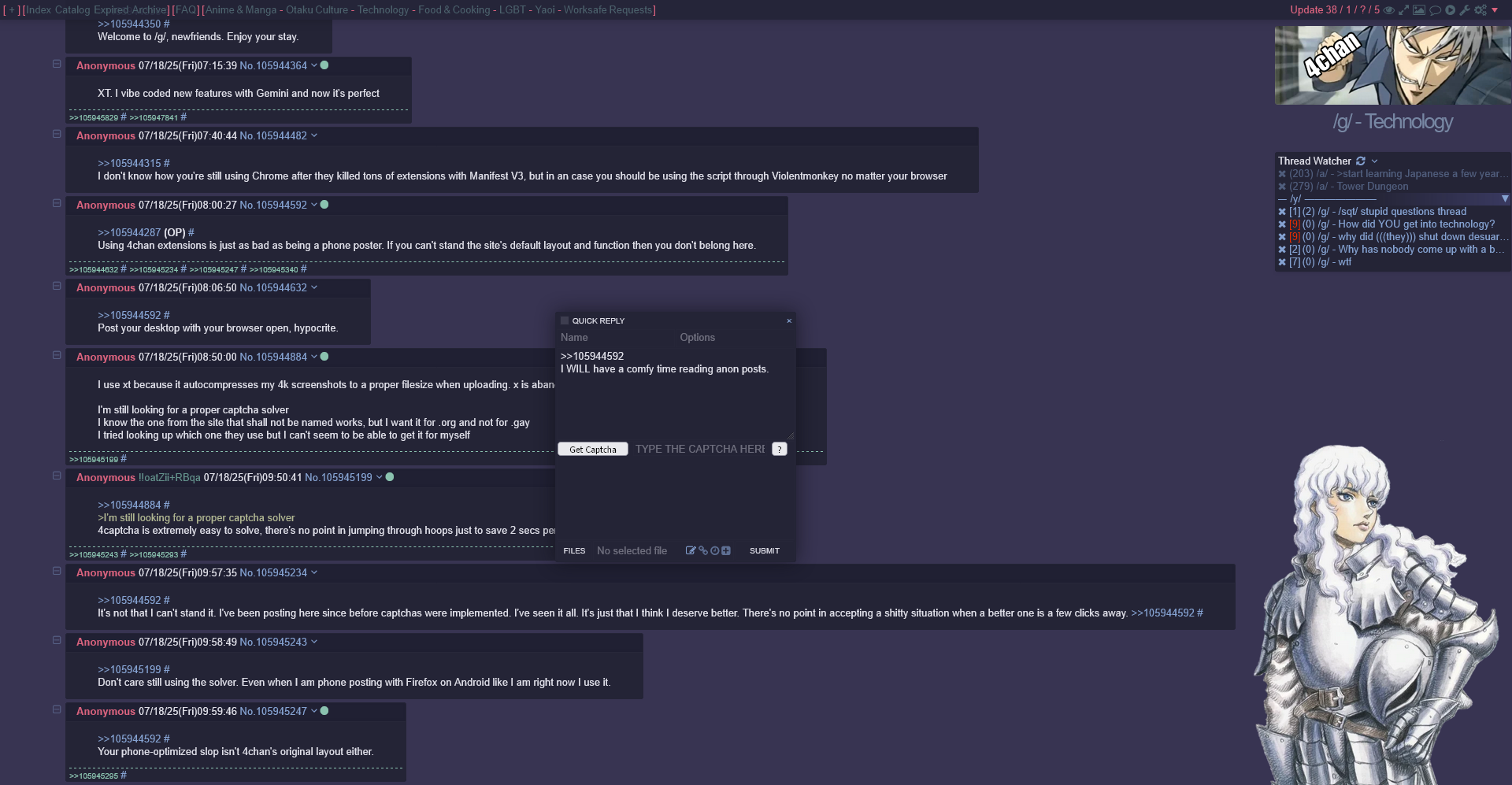Collapse post No.105944632
1512x785 pixels.
57,286
